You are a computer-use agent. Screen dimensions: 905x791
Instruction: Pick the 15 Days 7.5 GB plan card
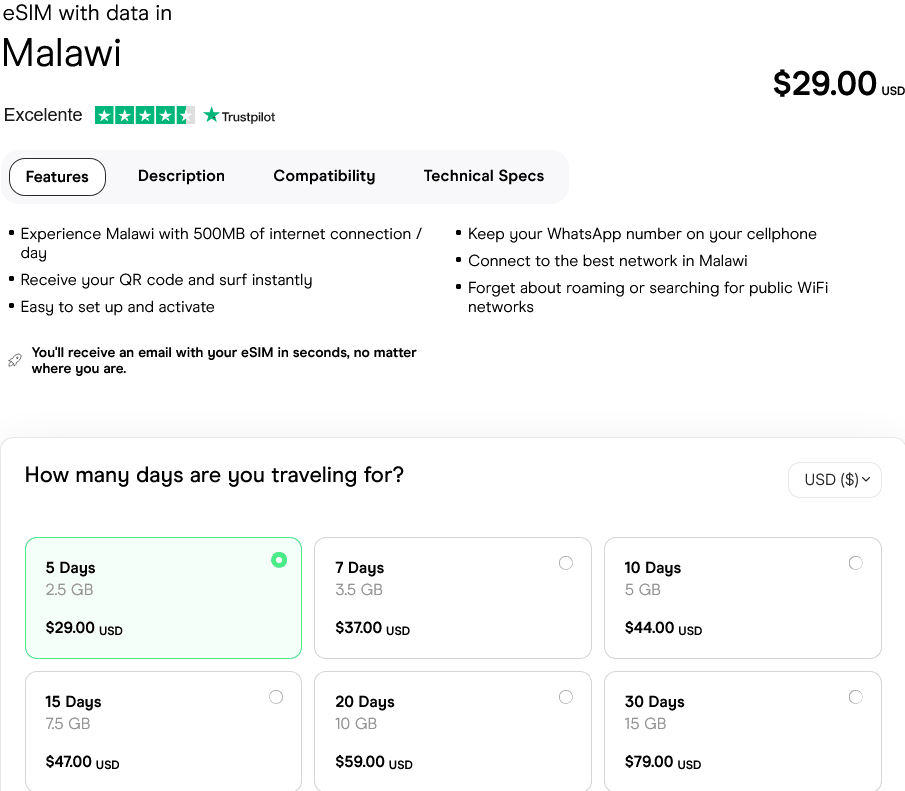click(163, 733)
